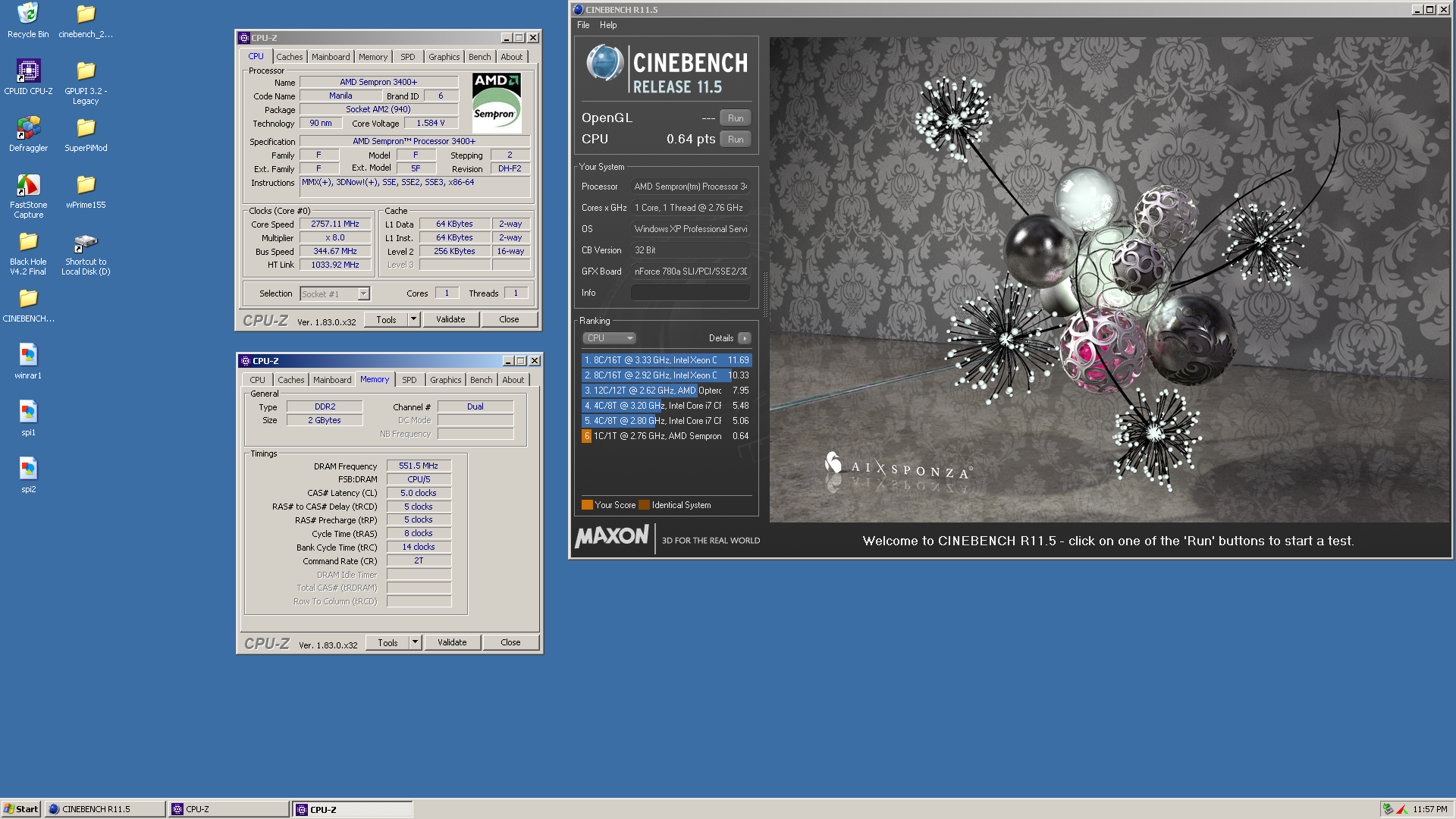Open the Help menu in Cinebench
The image size is (1456, 819).
click(608, 25)
